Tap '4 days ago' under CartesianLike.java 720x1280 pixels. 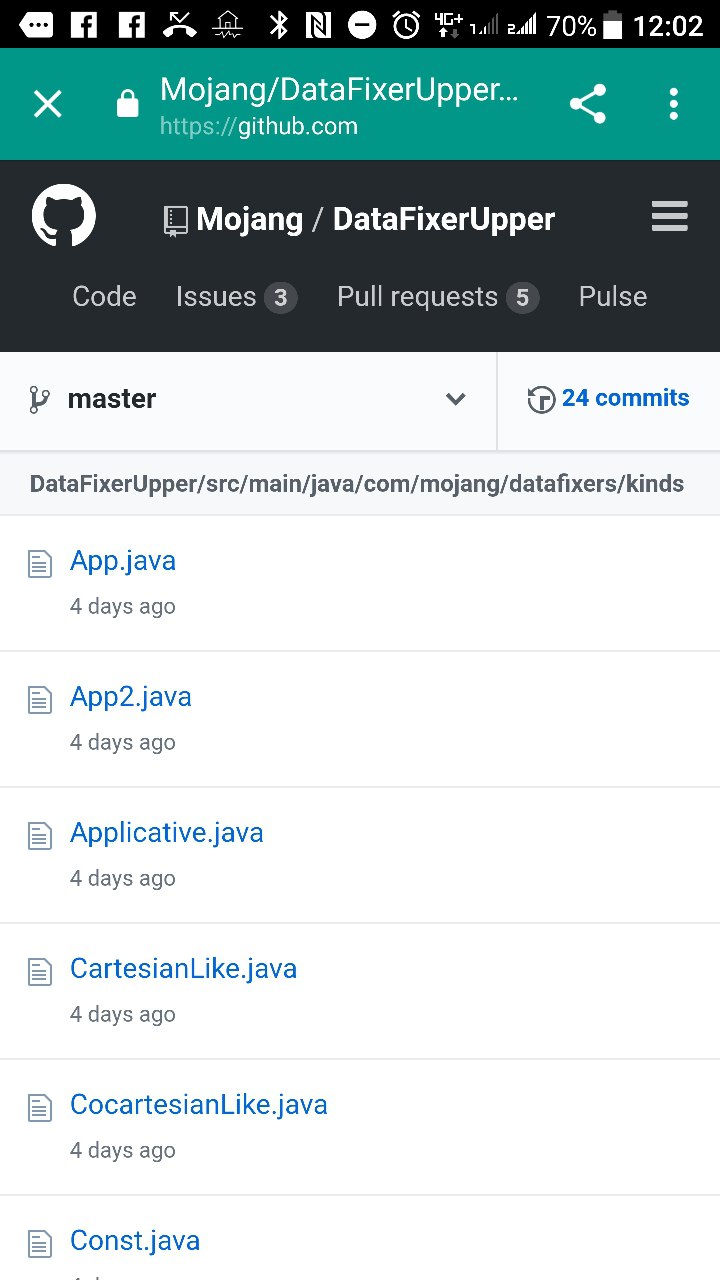pyautogui.click(x=123, y=1015)
